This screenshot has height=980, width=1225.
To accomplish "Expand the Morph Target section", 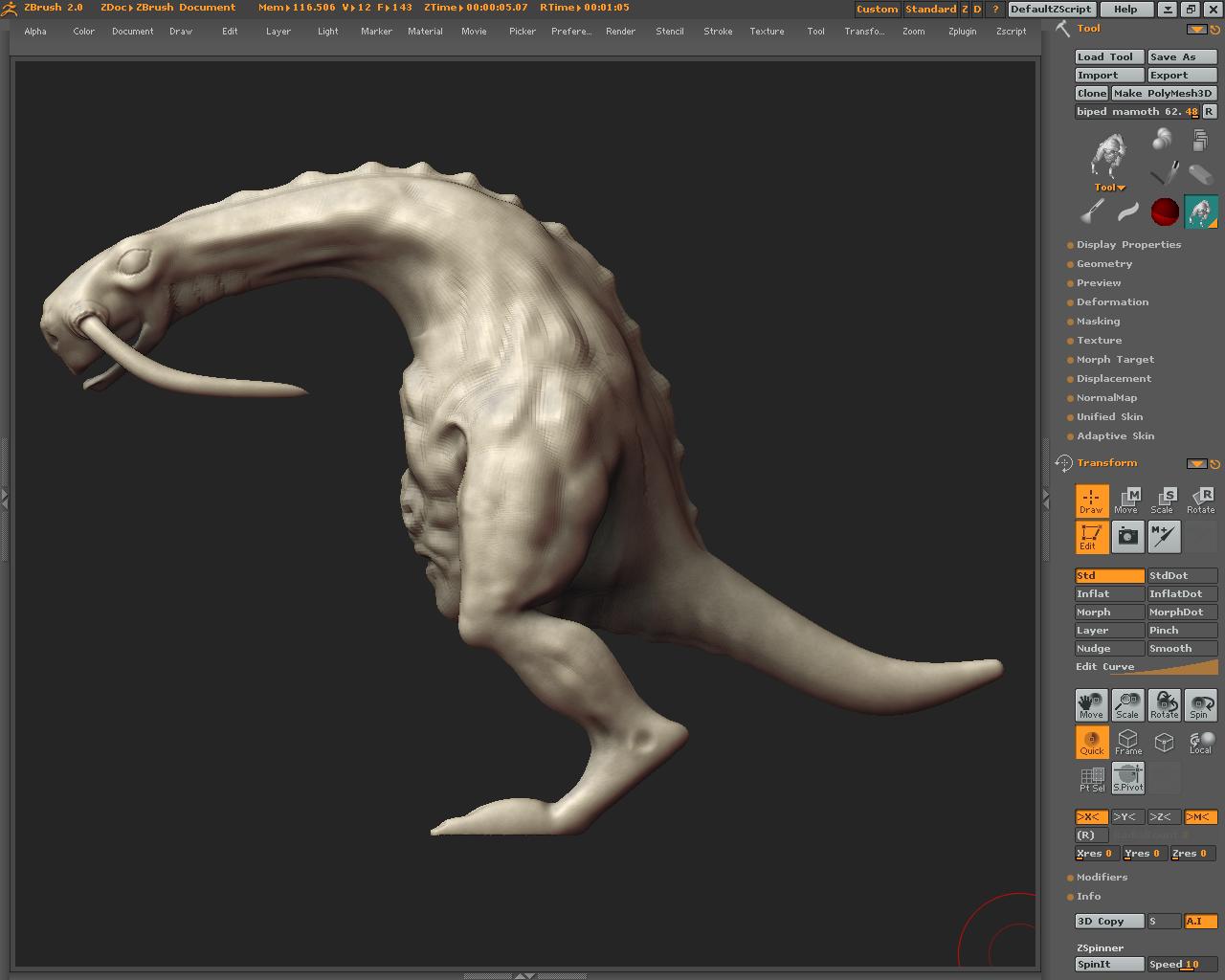I will coord(1115,360).
